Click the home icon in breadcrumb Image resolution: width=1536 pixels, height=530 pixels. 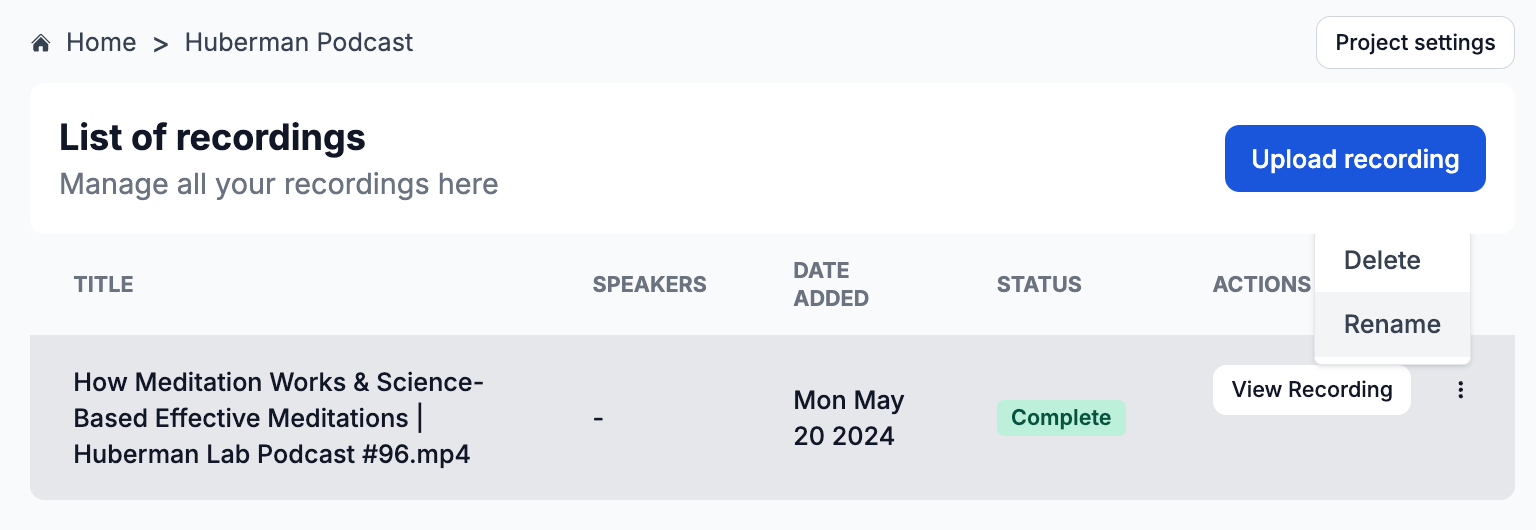click(x=41, y=43)
